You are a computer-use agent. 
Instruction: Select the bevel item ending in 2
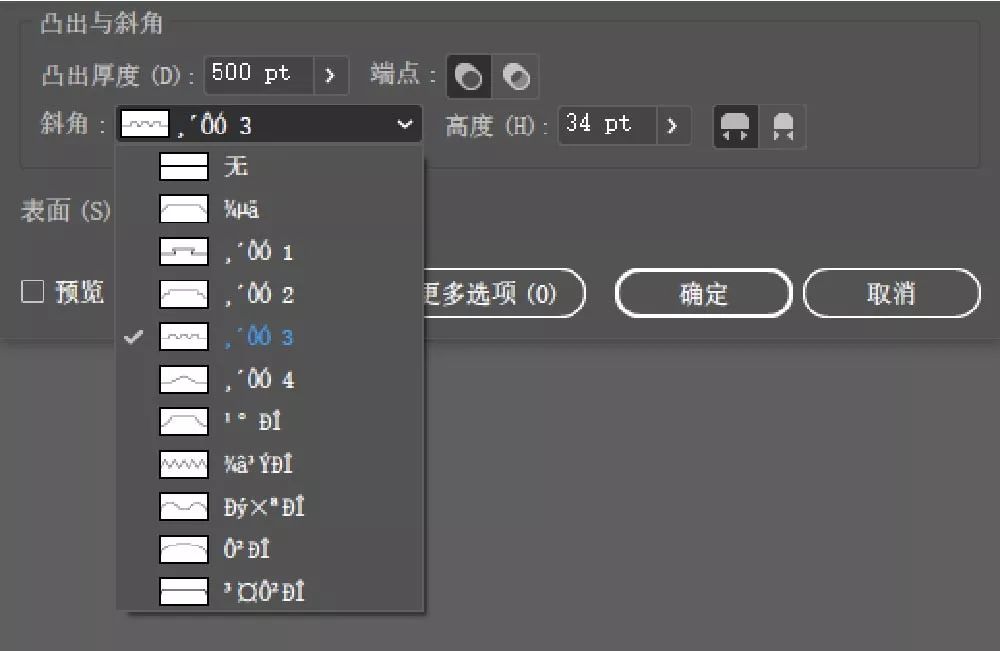(x=258, y=295)
